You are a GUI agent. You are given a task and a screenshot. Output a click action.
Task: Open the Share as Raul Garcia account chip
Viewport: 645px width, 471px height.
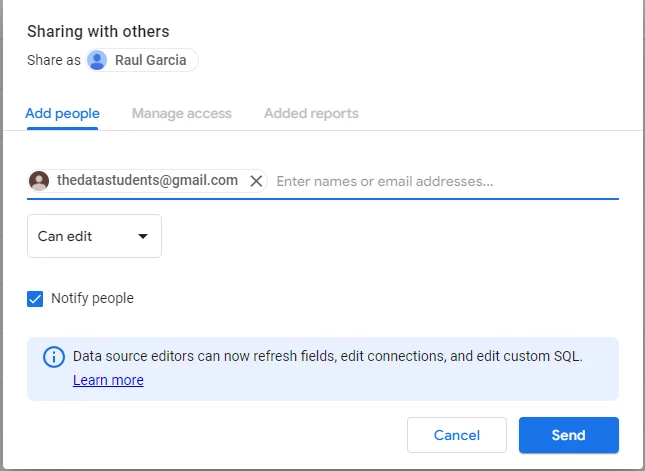click(x=142, y=60)
